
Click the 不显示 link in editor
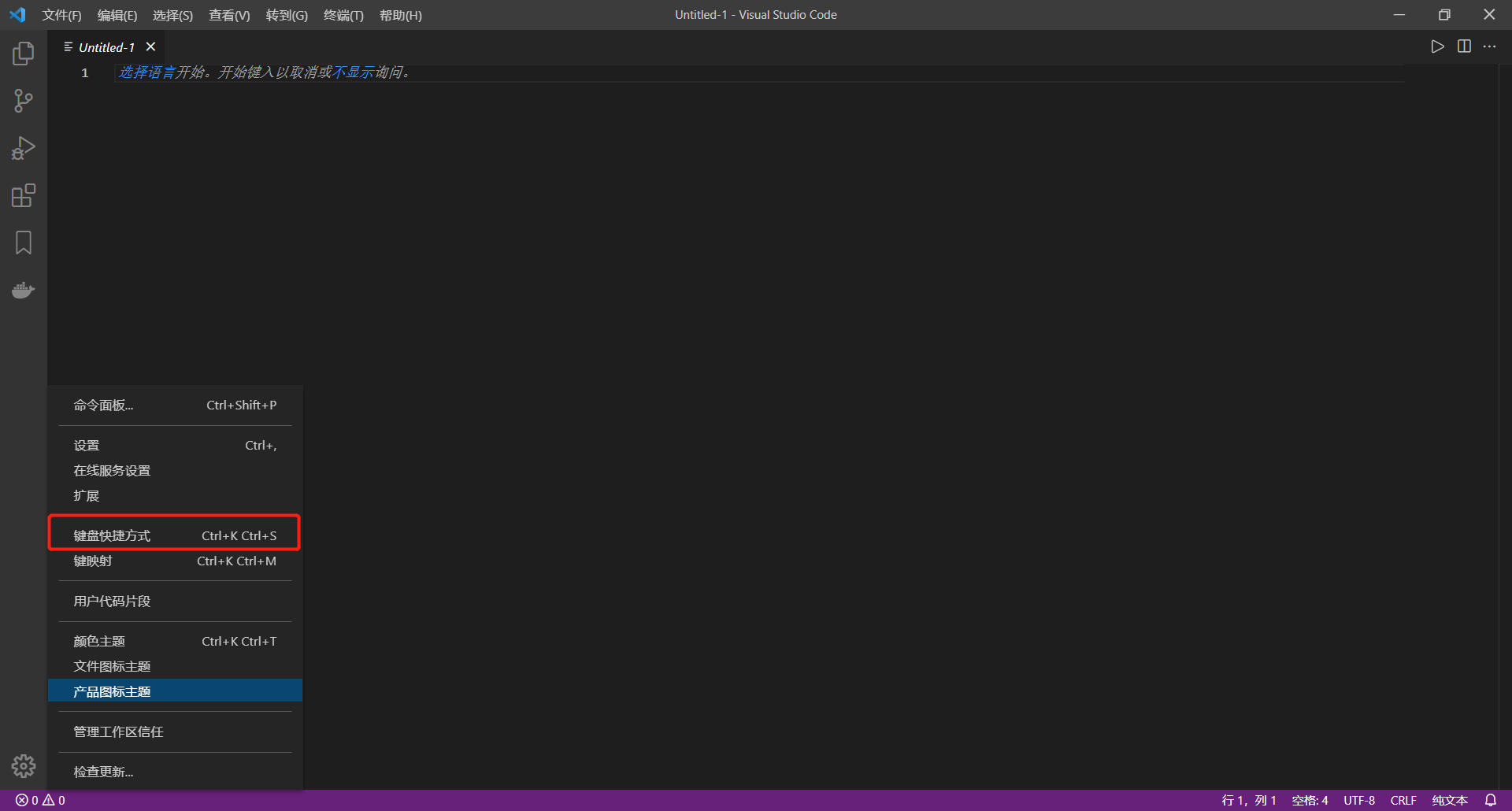(x=354, y=72)
